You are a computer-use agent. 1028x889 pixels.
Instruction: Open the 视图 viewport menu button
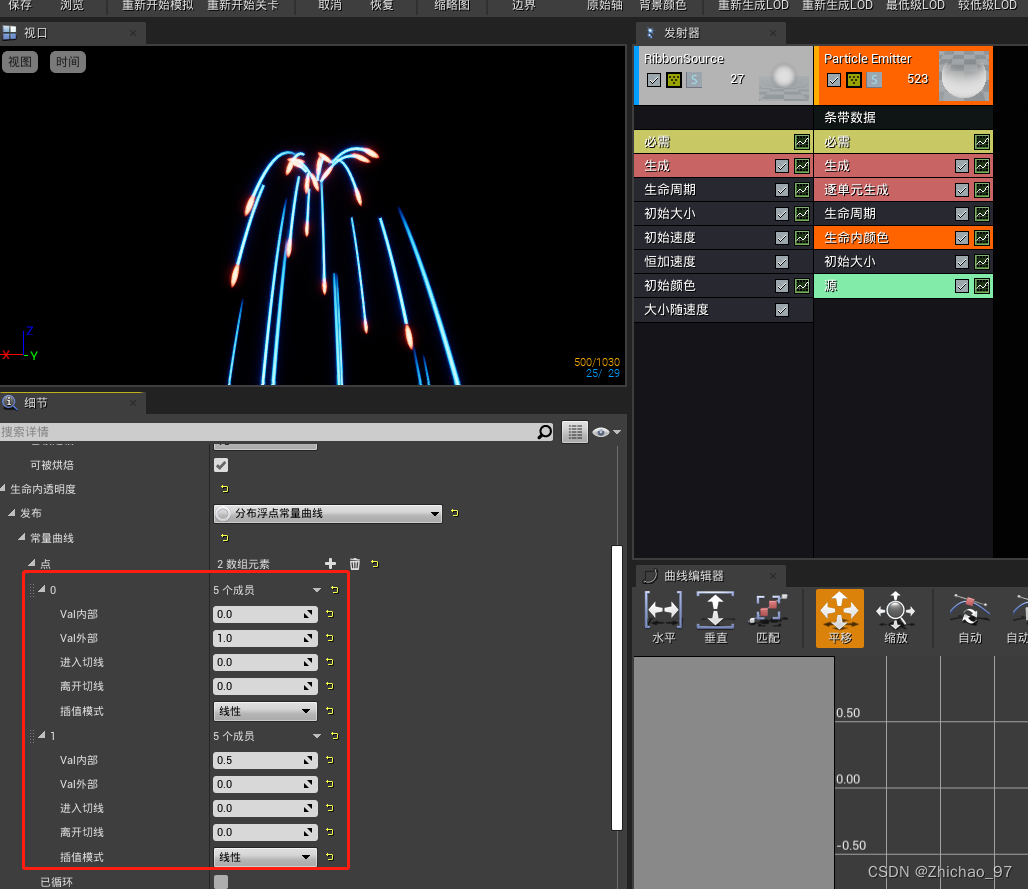[20, 62]
